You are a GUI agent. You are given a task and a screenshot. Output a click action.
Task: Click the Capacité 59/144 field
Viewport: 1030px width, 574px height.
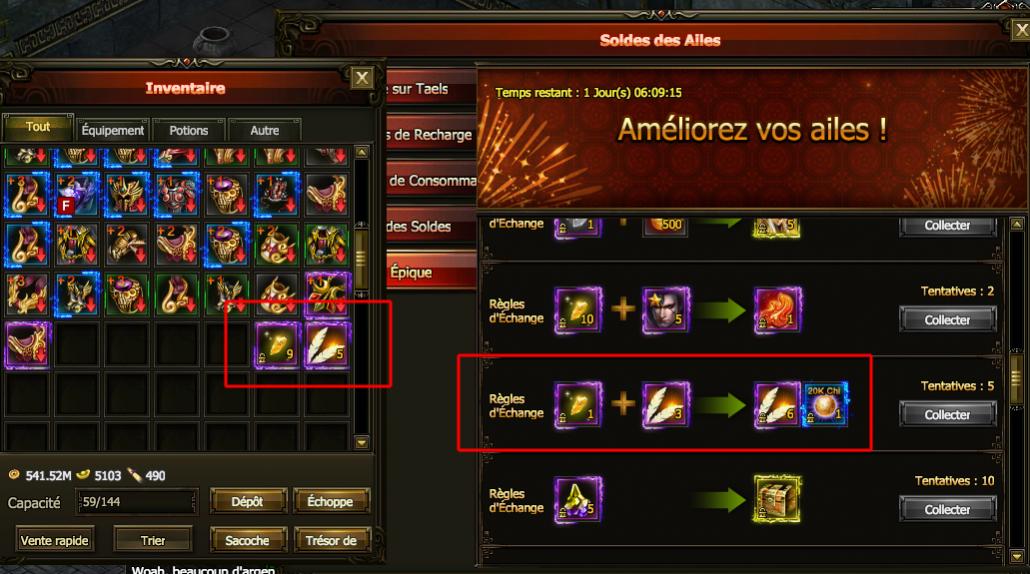tap(136, 502)
